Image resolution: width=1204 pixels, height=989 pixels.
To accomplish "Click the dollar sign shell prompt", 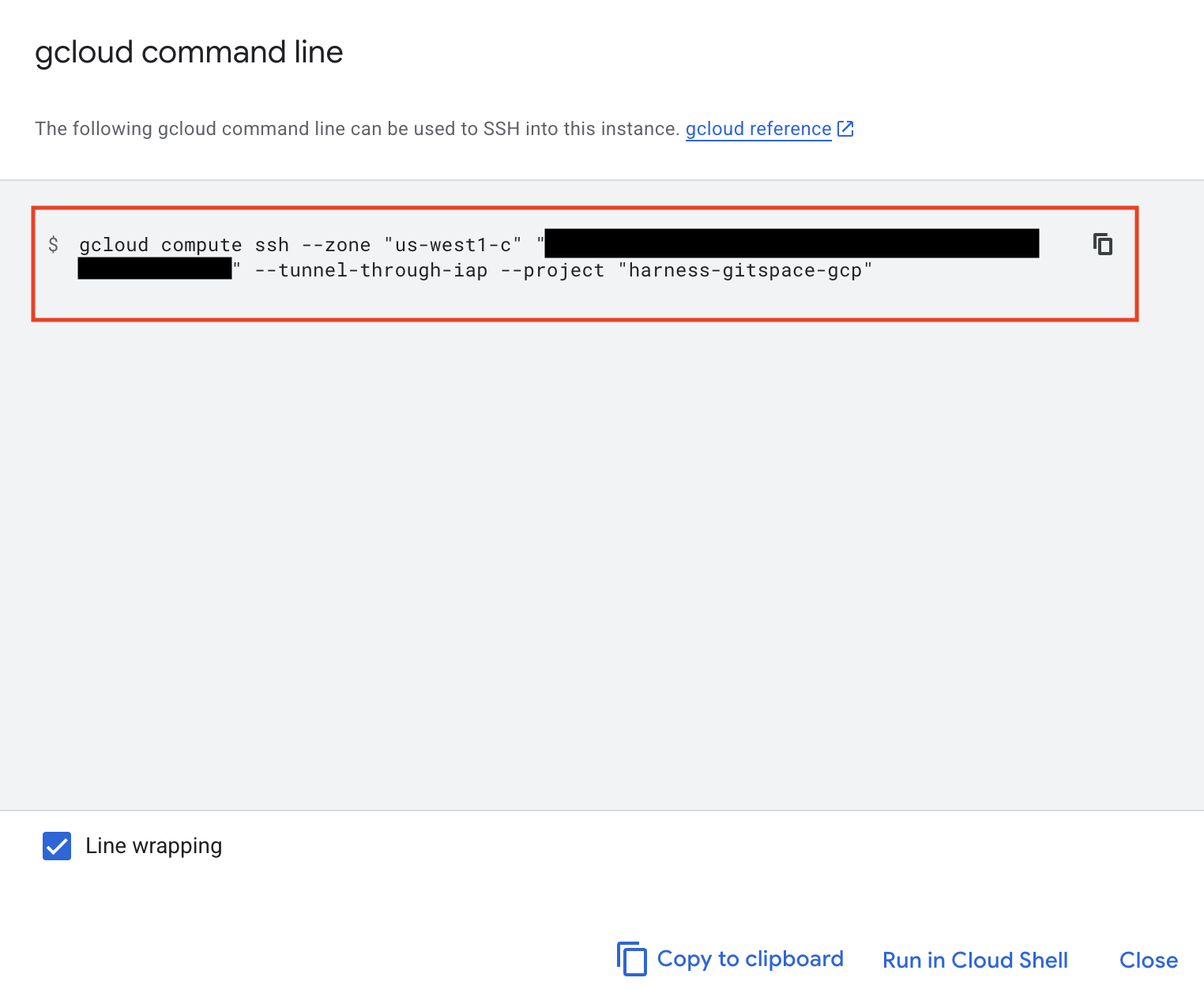I will coord(53,245).
